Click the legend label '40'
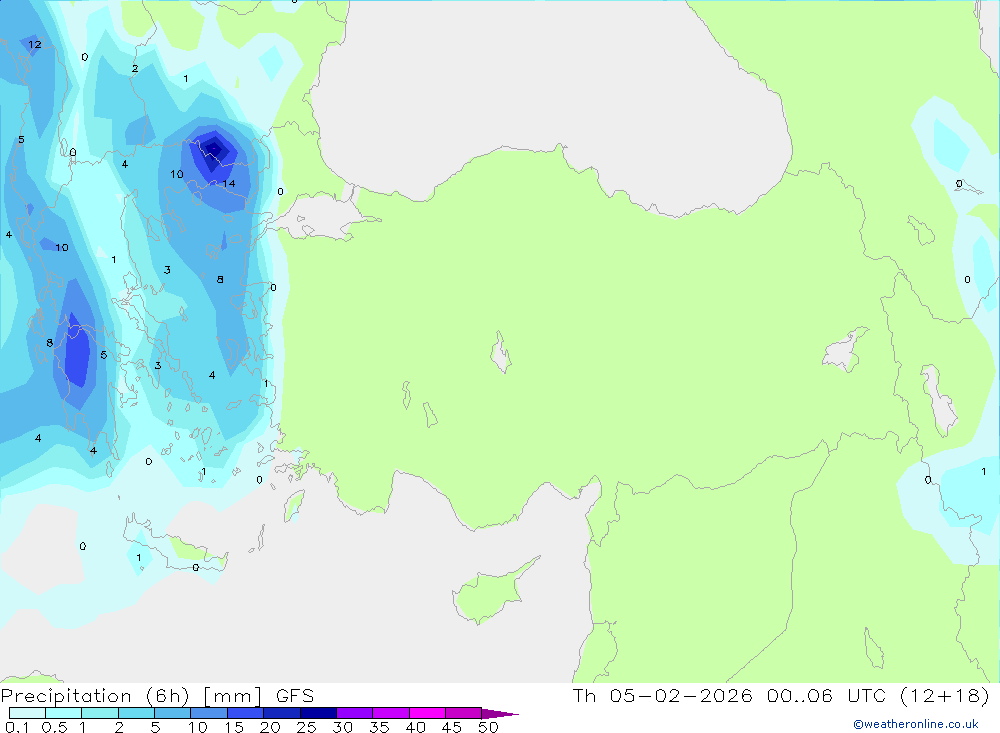1000x733 pixels. [416, 727]
